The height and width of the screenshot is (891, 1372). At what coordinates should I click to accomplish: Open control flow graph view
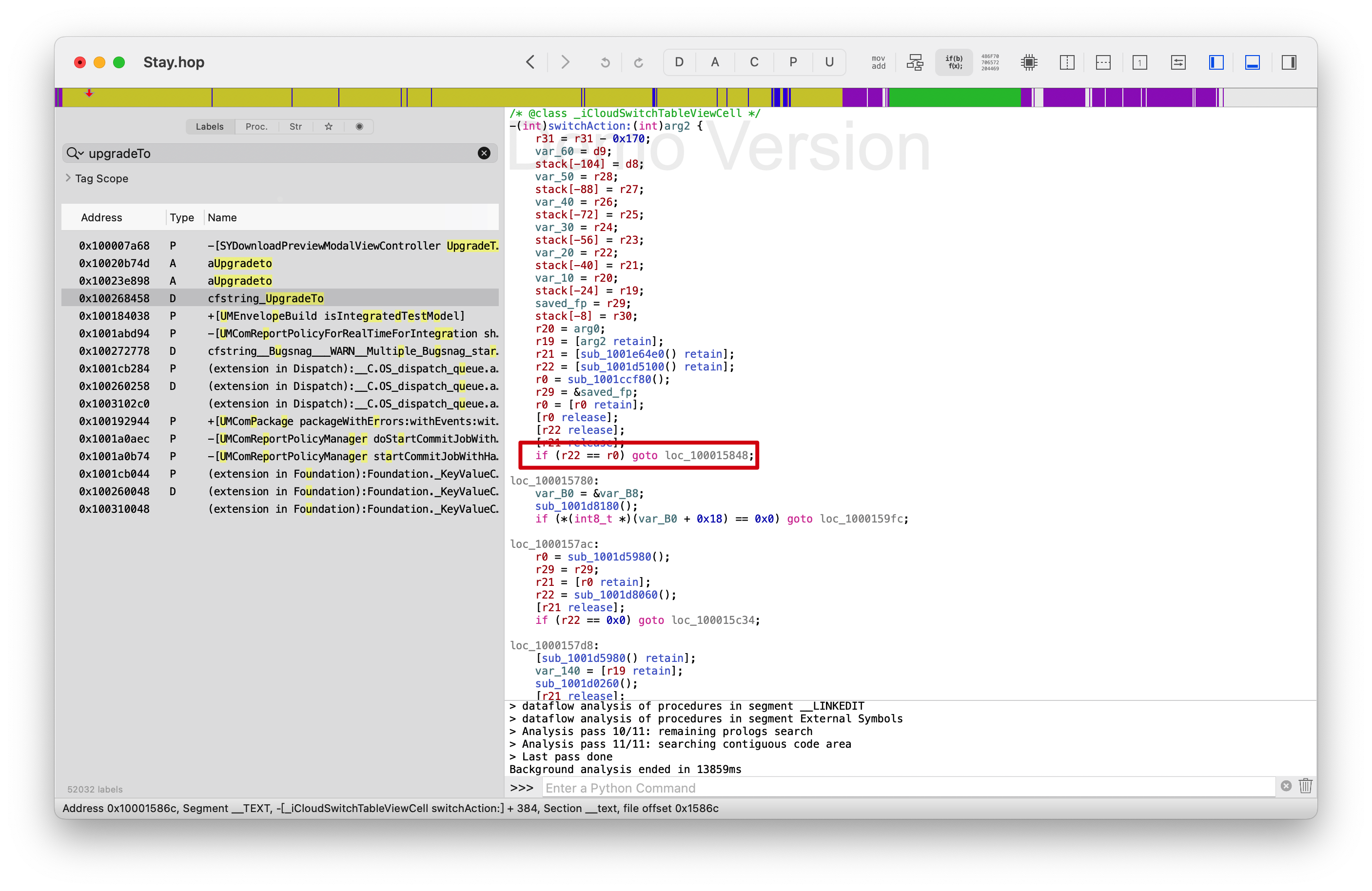915,62
